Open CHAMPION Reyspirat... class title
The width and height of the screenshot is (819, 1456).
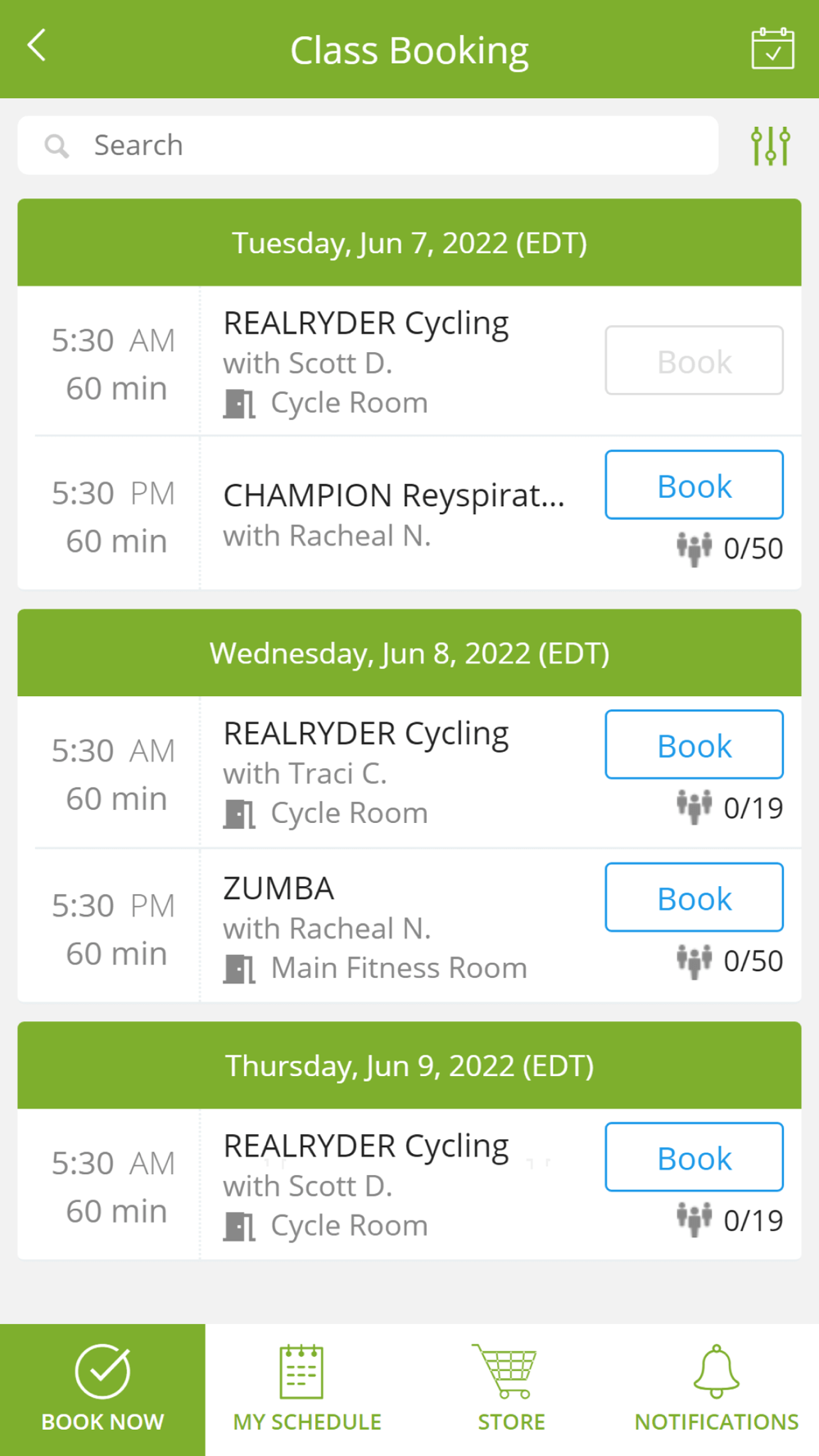coord(394,495)
